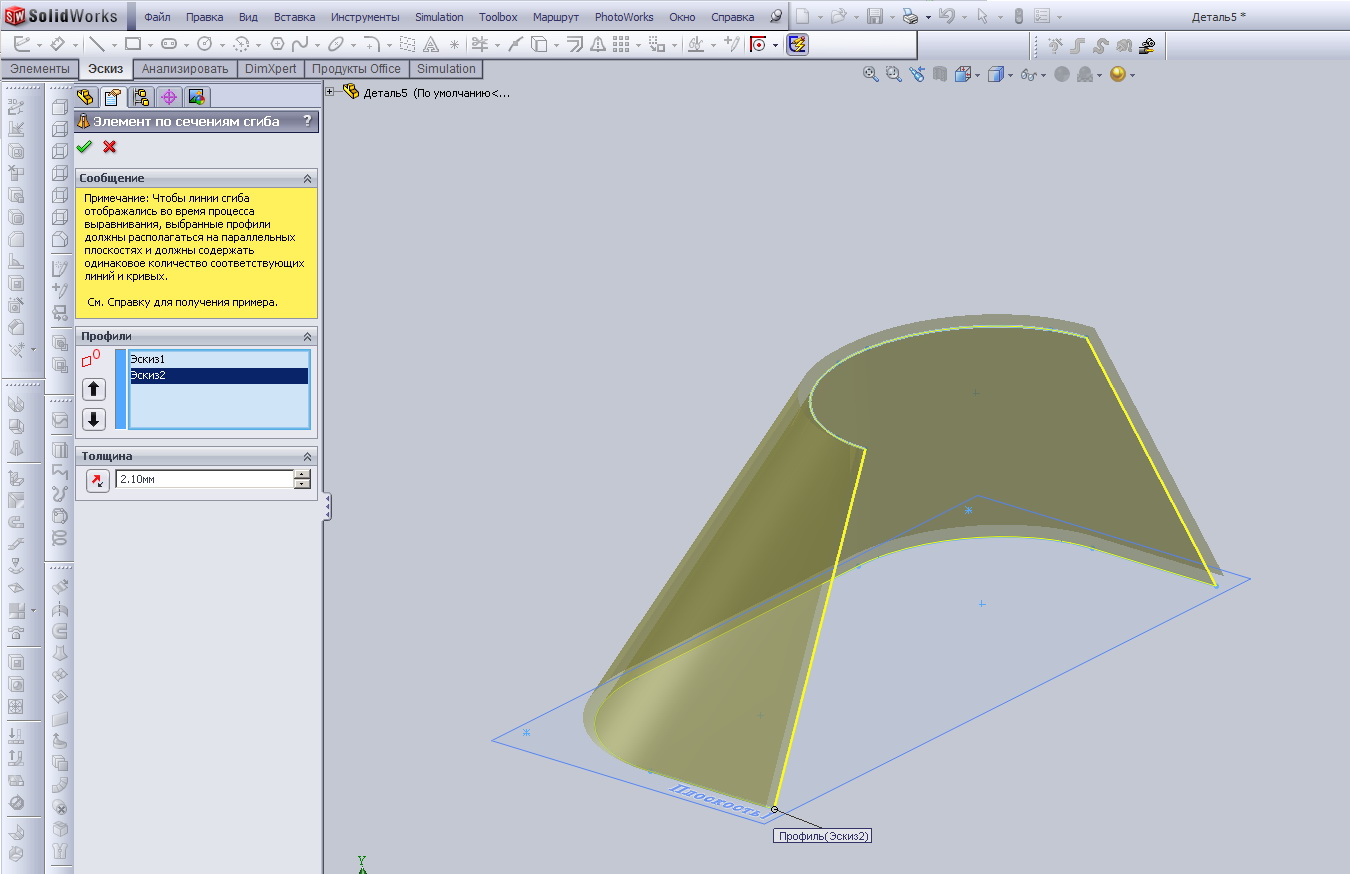Open the Инструменты menu
This screenshot has height=874, width=1350.
click(x=365, y=17)
